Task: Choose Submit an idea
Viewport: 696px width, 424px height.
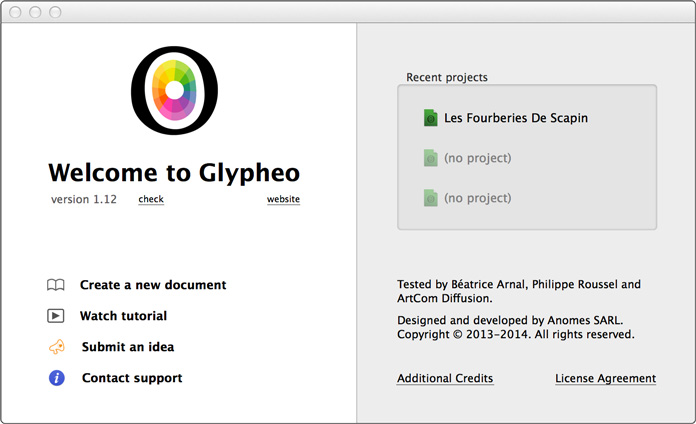Action: pyautogui.click(x=128, y=347)
